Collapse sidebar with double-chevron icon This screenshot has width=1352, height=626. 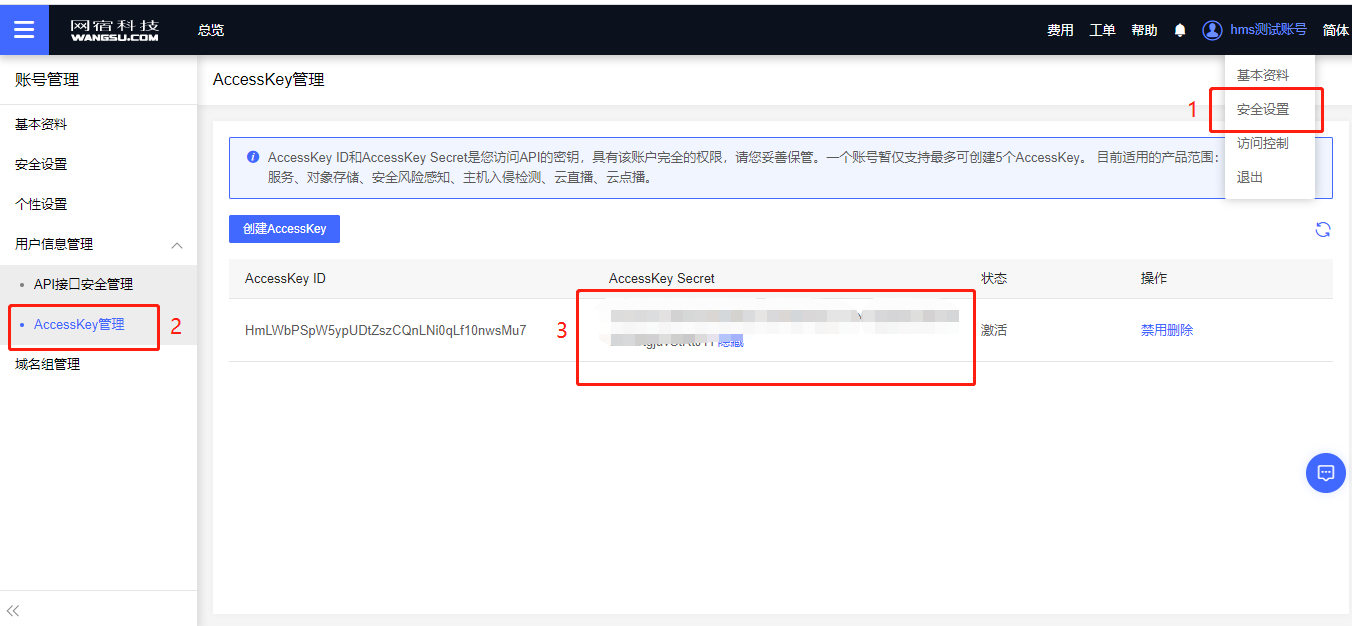[14, 610]
